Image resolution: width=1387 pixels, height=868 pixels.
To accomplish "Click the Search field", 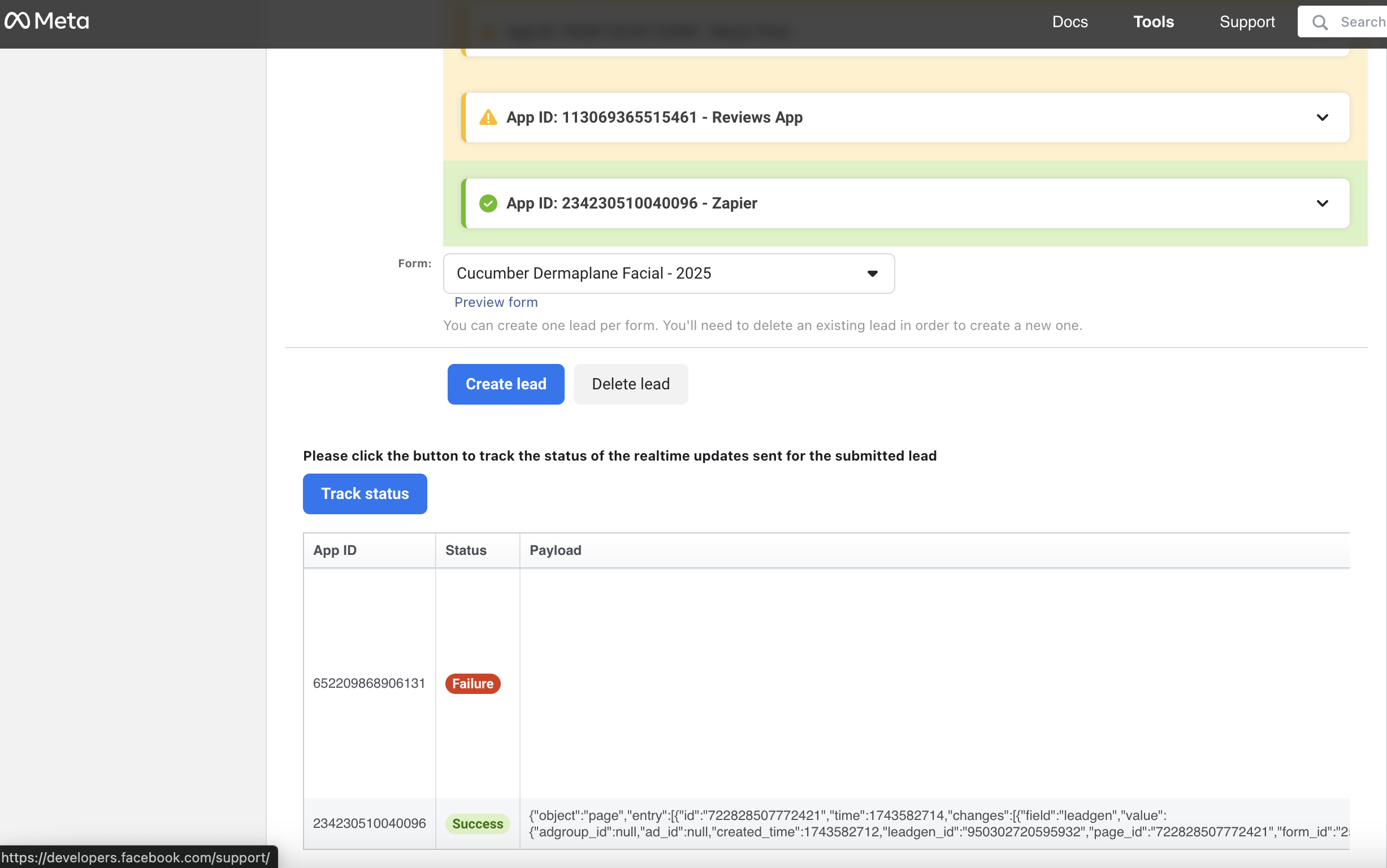I will click(1342, 22).
